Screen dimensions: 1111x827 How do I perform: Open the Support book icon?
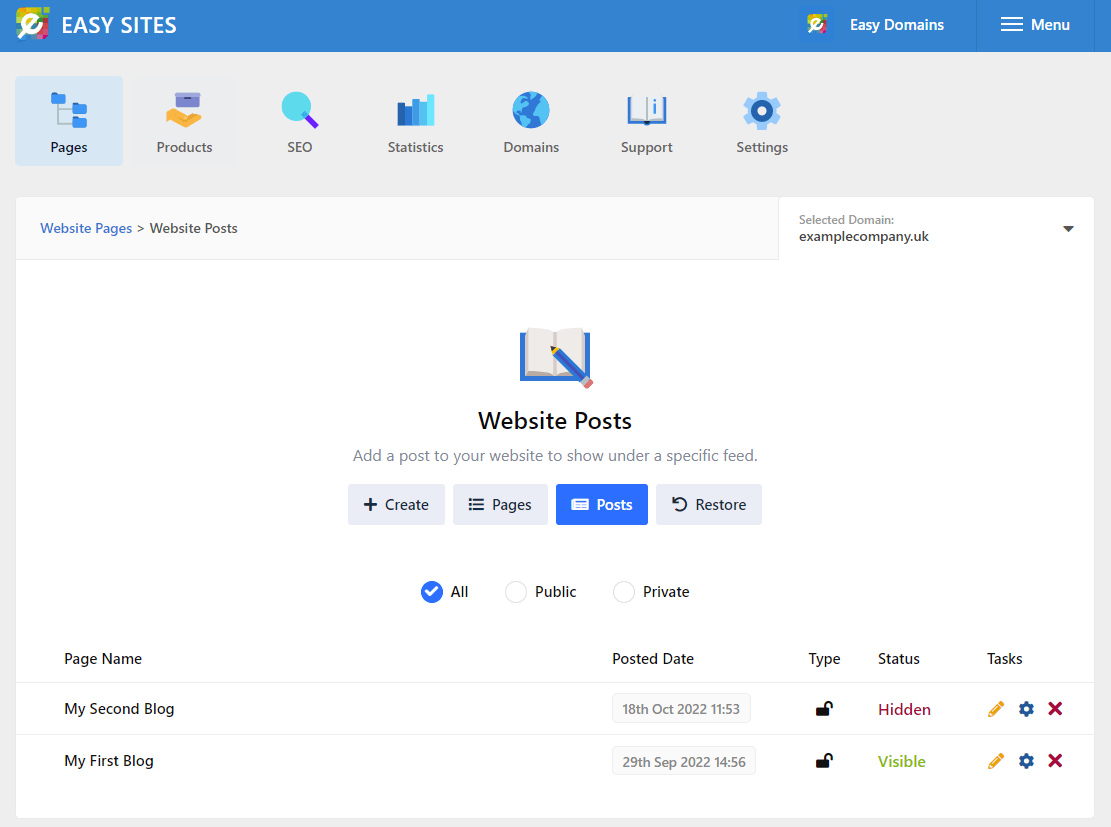646,111
